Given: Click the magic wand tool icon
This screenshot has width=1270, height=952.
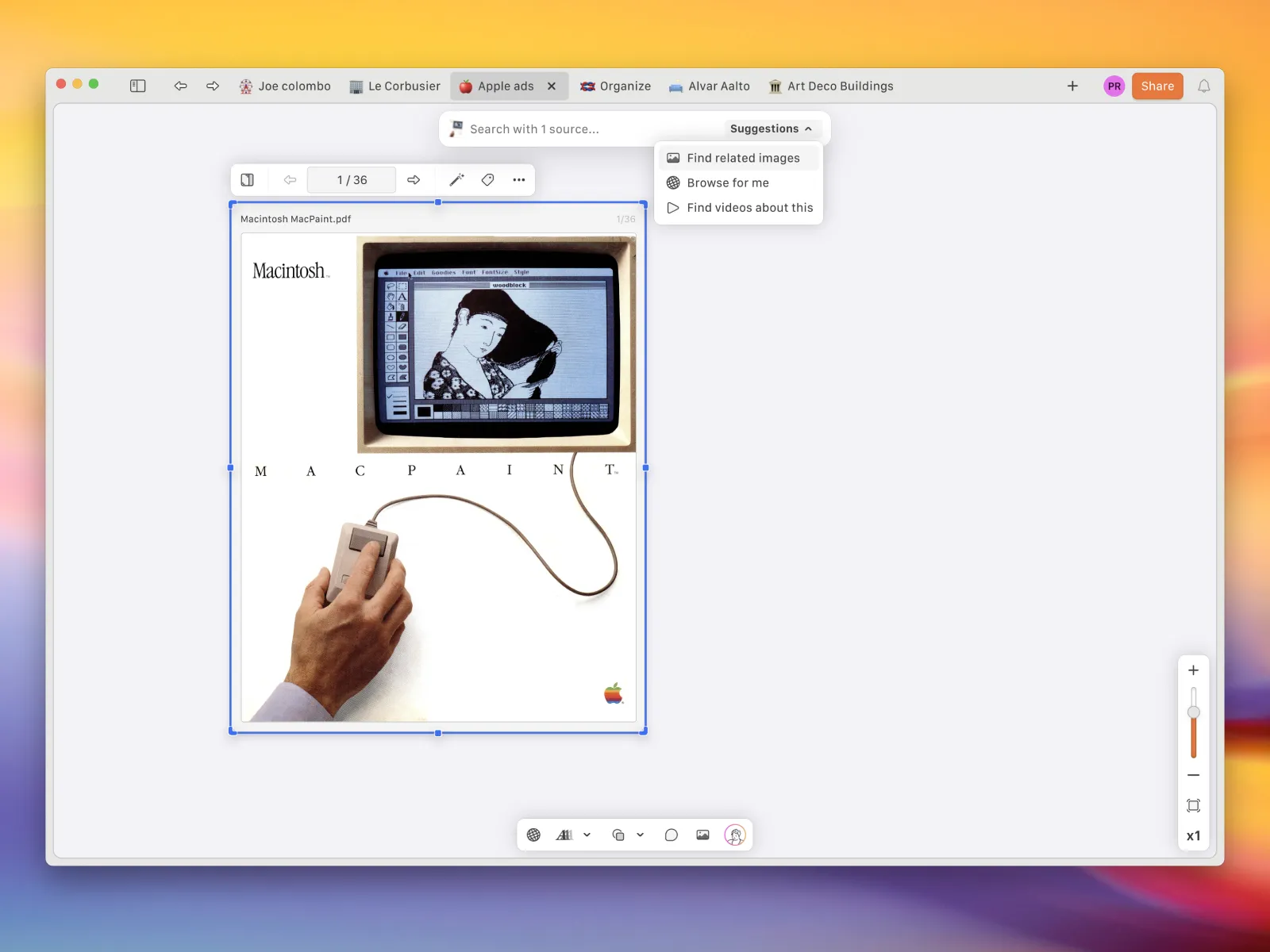Looking at the screenshot, I should [x=456, y=180].
